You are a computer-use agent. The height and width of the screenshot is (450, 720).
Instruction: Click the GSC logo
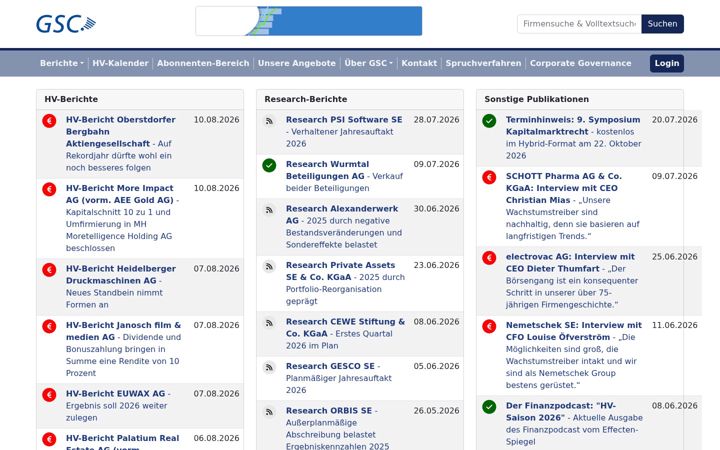(66, 24)
